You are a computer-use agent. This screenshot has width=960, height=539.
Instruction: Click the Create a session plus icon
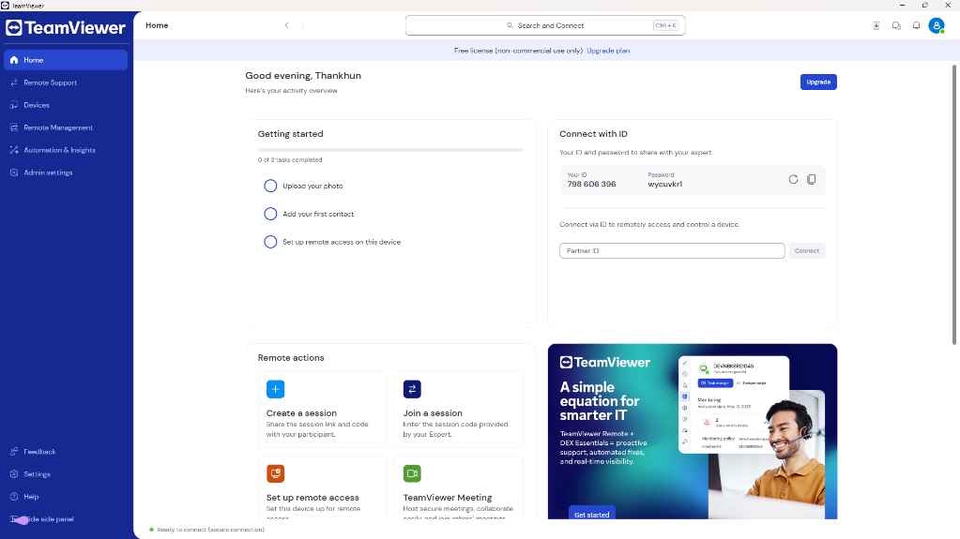tap(275, 389)
